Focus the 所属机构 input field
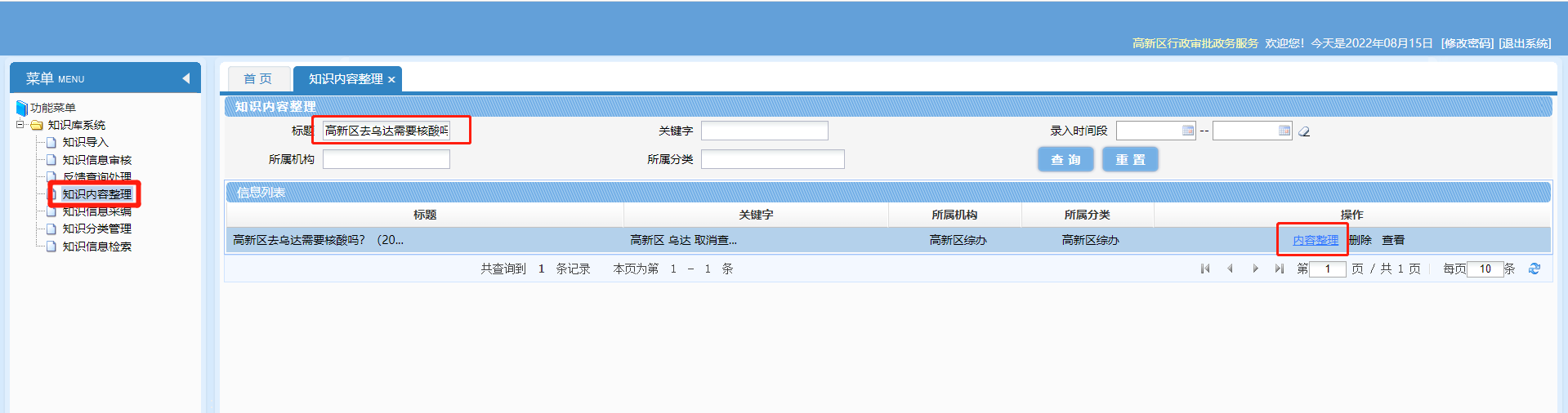Image resolution: width=1568 pixels, height=413 pixels. click(x=386, y=159)
